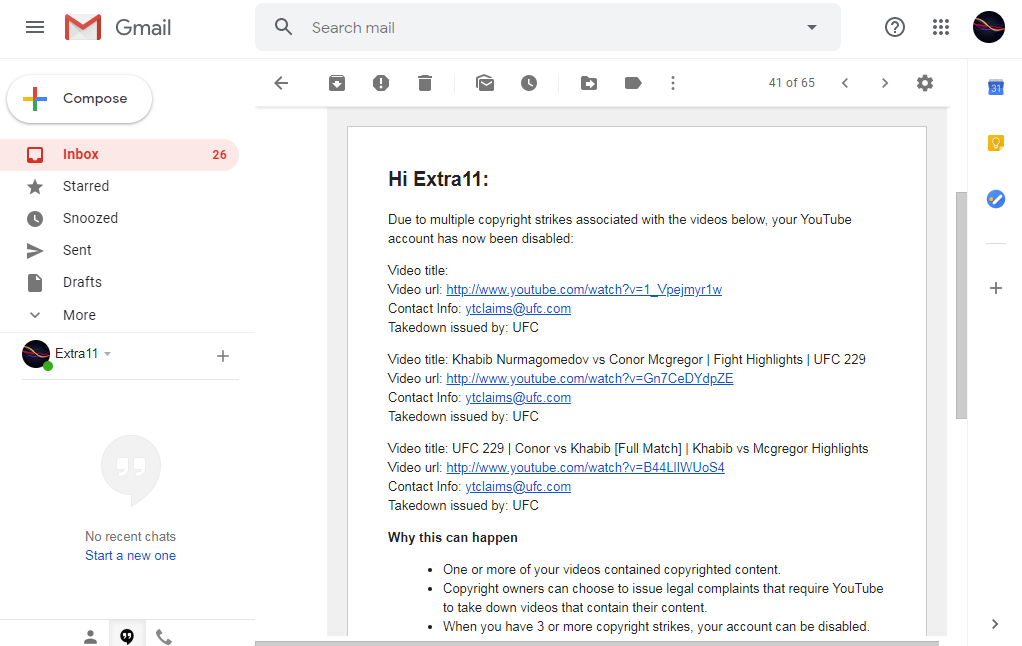The width and height of the screenshot is (1022, 646).
Task: Hide the side panel chevron
Action: click(995, 624)
